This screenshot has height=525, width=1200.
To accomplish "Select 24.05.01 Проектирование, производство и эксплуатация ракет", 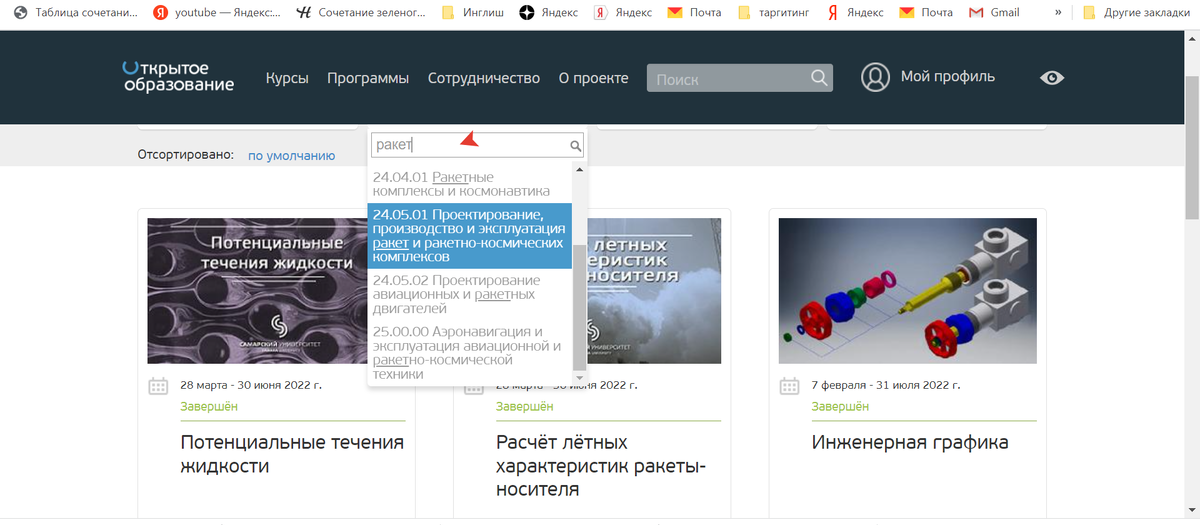I will 470,236.
